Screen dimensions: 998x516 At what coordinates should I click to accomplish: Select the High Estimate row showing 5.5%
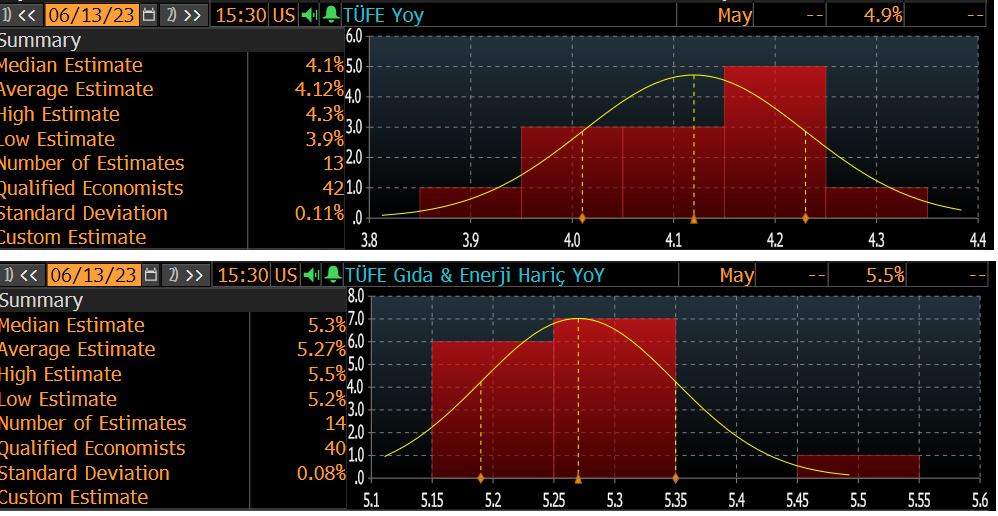tap(173, 374)
